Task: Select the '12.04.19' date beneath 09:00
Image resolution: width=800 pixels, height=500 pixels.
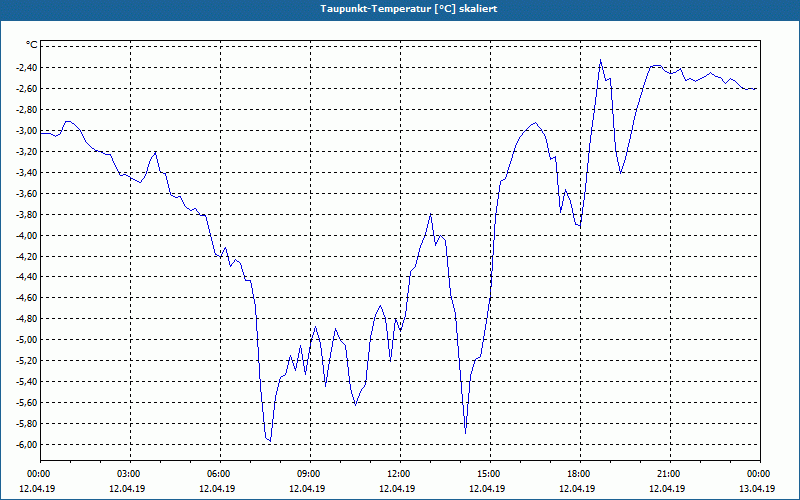Action: click(307, 488)
